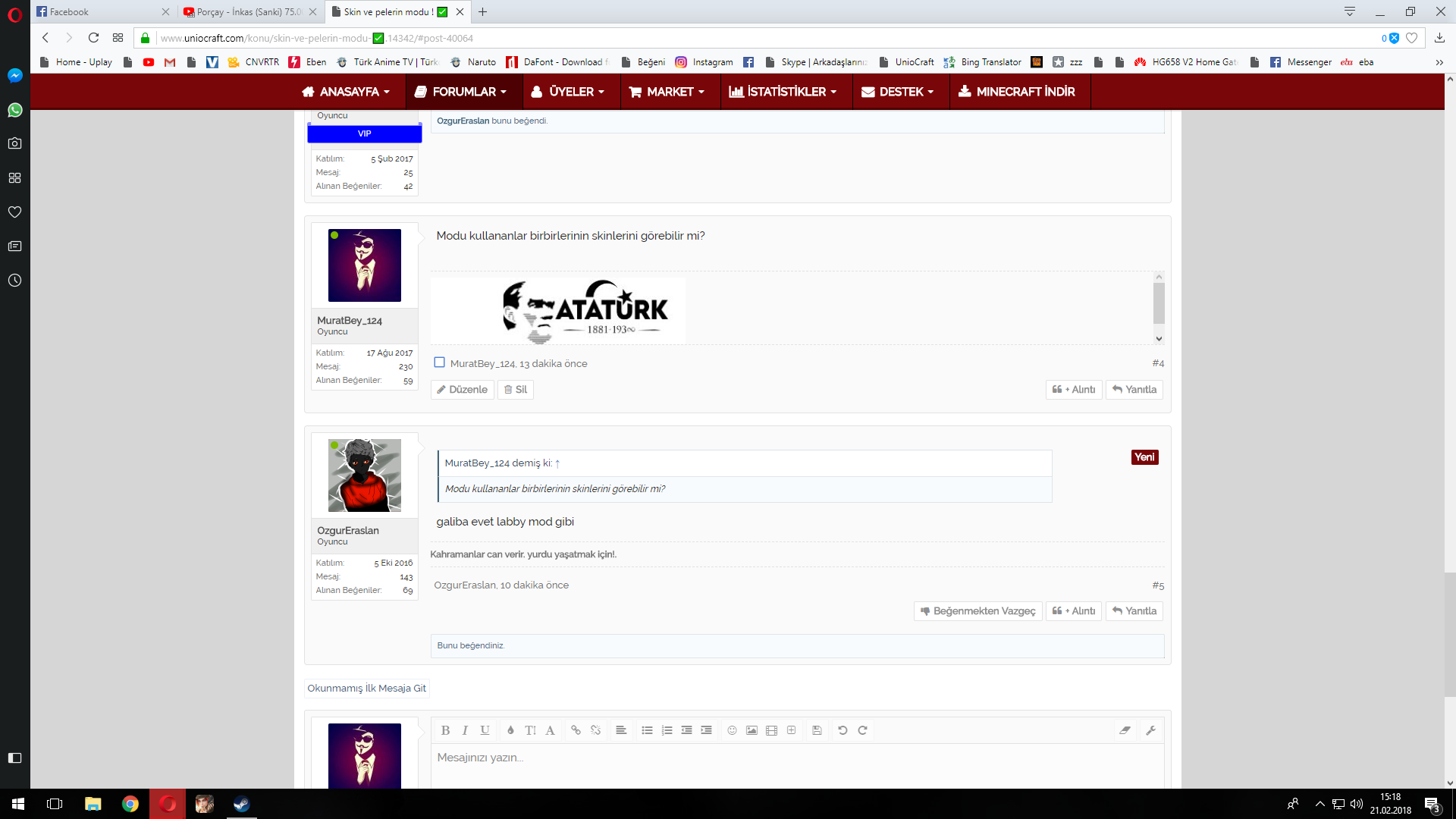Open the smilies picker
The image size is (1456, 819).
click(732, 730)
